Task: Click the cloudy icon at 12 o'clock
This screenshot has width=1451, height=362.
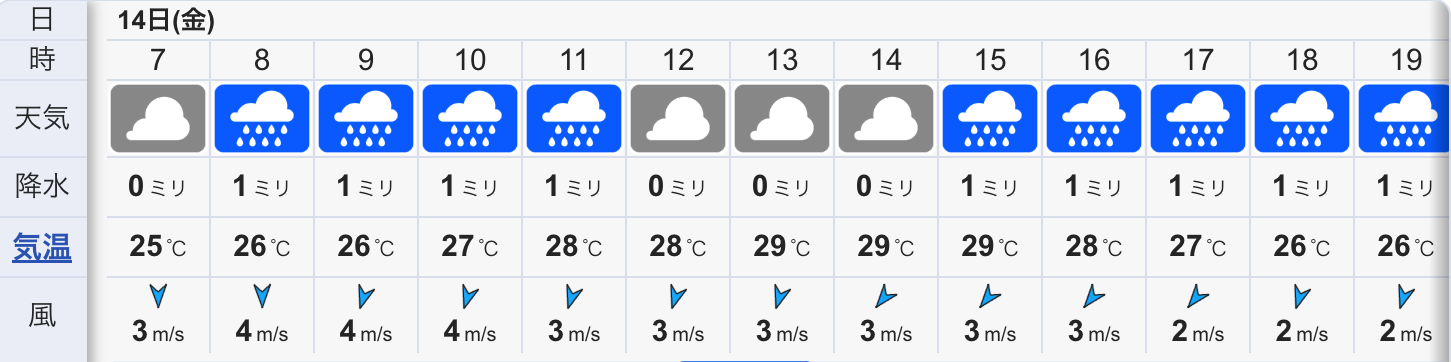Action: click(x=678, y=118)
